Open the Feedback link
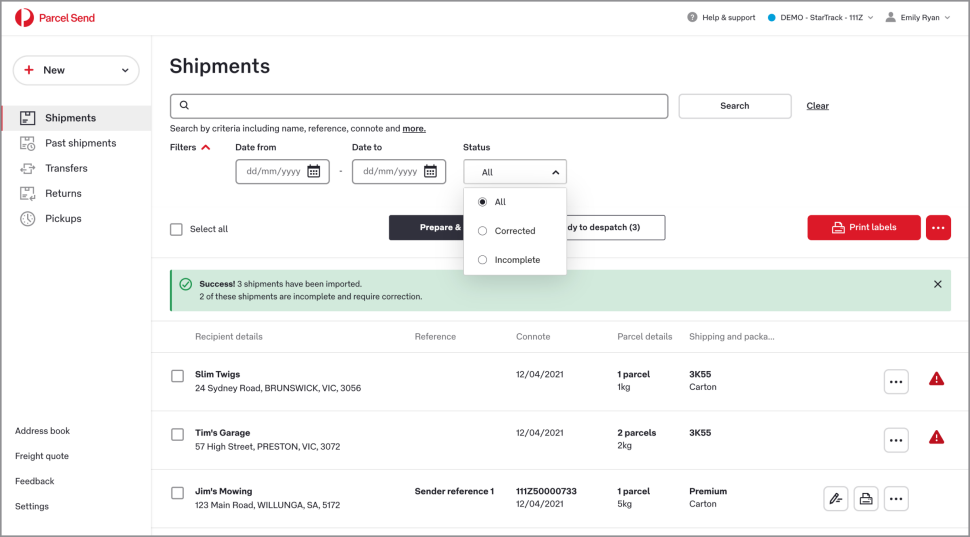Viewport: 970px width, 537px height. [35, 481]
